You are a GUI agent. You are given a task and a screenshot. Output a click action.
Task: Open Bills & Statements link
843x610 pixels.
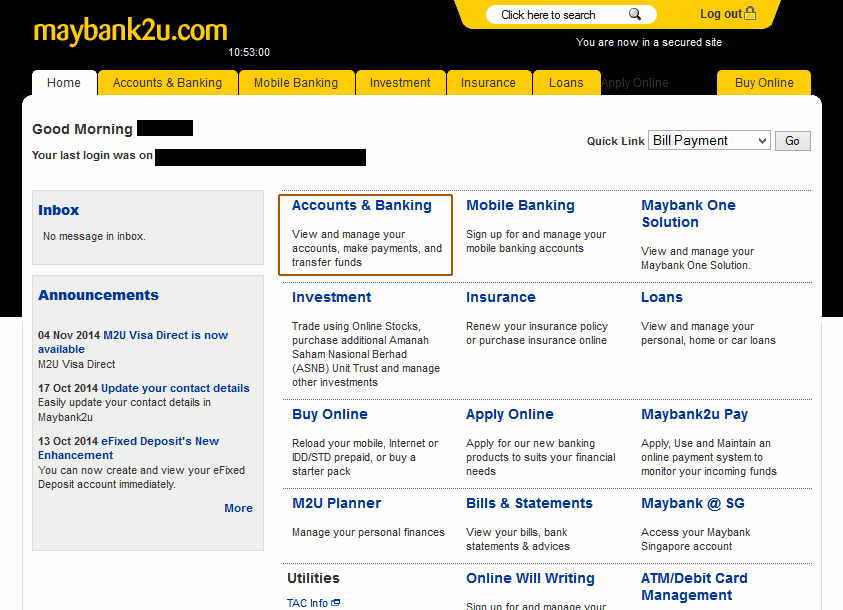point(529,503)
